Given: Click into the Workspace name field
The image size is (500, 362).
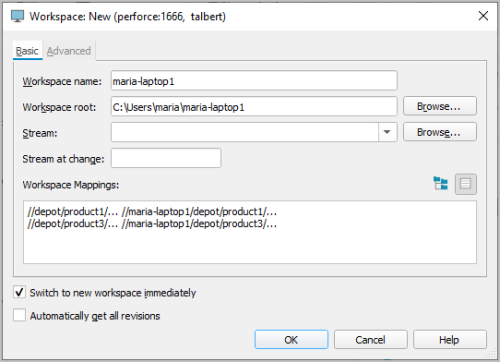Looking at the screenshot, I should pos(254,81).
